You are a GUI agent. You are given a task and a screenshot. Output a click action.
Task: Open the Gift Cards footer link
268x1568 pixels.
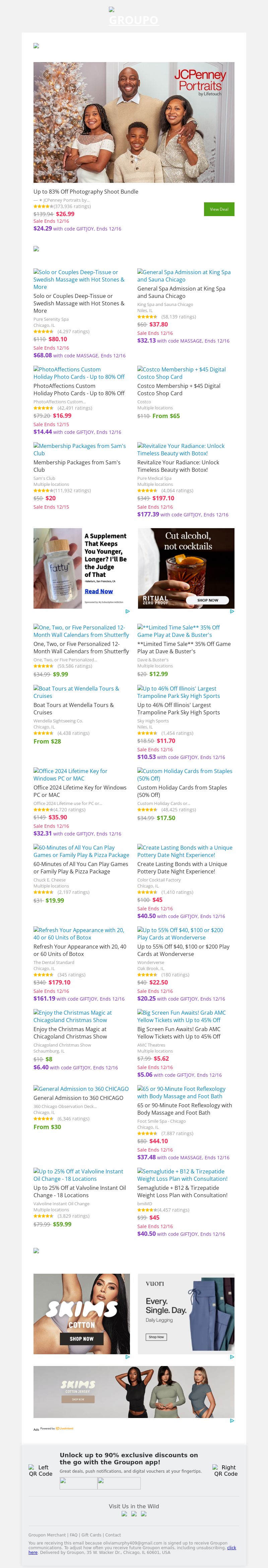point(91,1535)
